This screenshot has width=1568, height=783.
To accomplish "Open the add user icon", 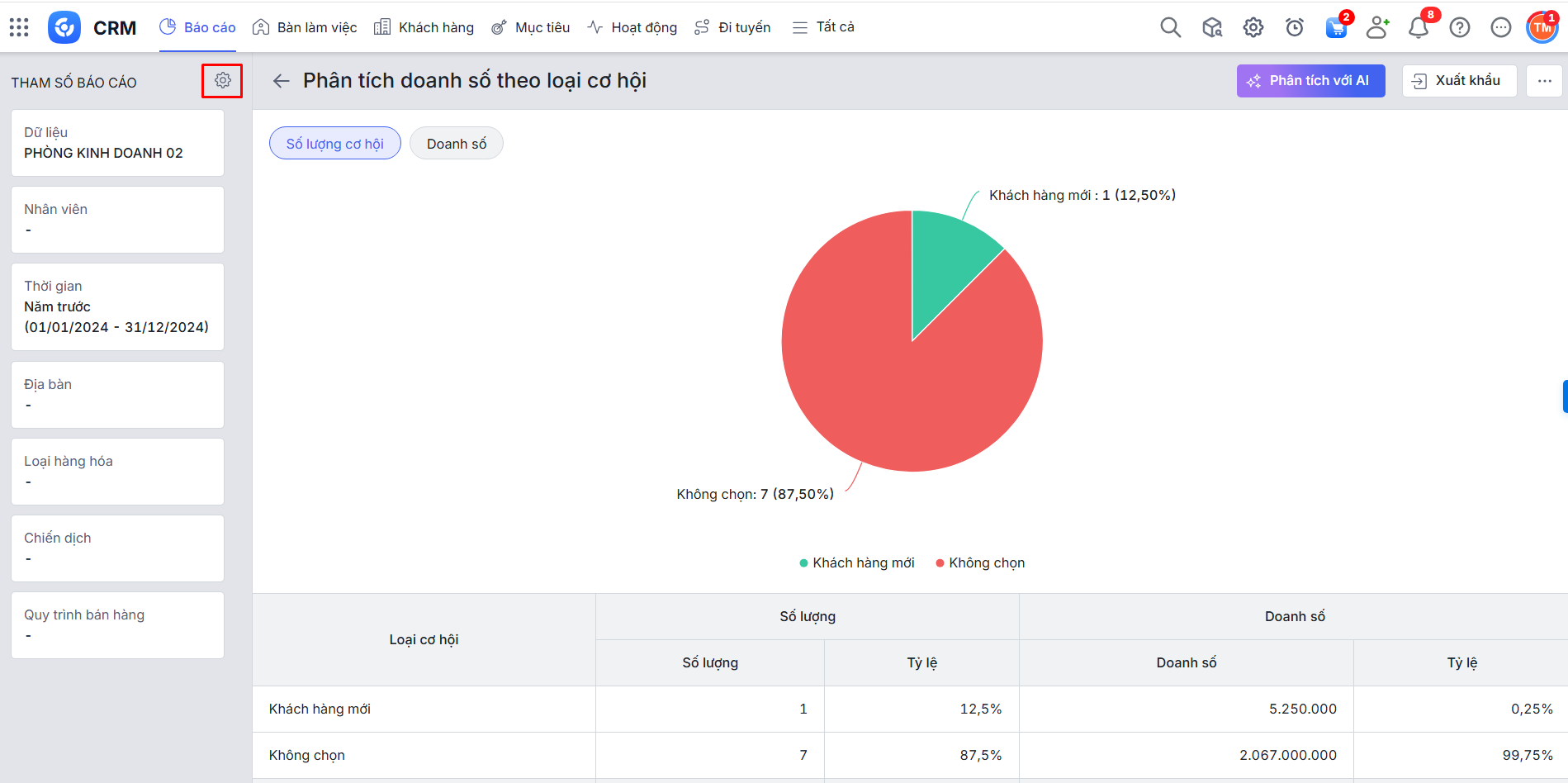I will coord(1376,27).
